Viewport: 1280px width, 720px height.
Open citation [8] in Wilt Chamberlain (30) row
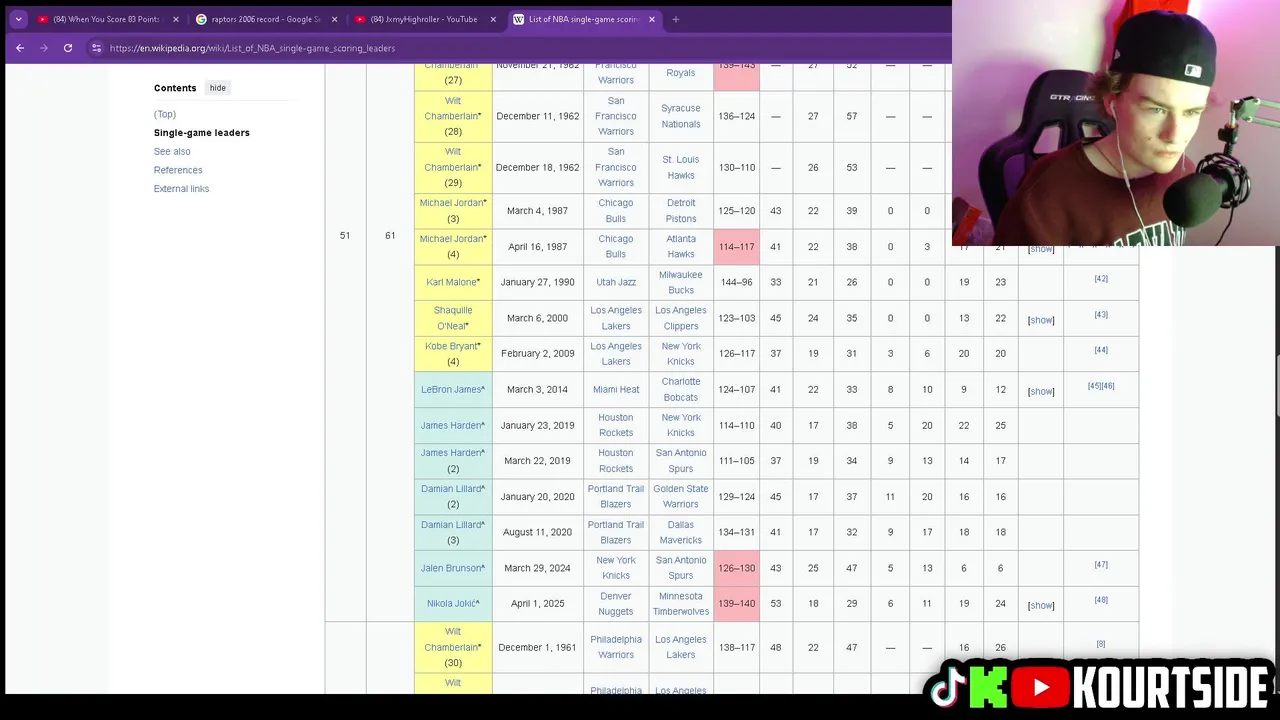click(x=1101, y=644)
